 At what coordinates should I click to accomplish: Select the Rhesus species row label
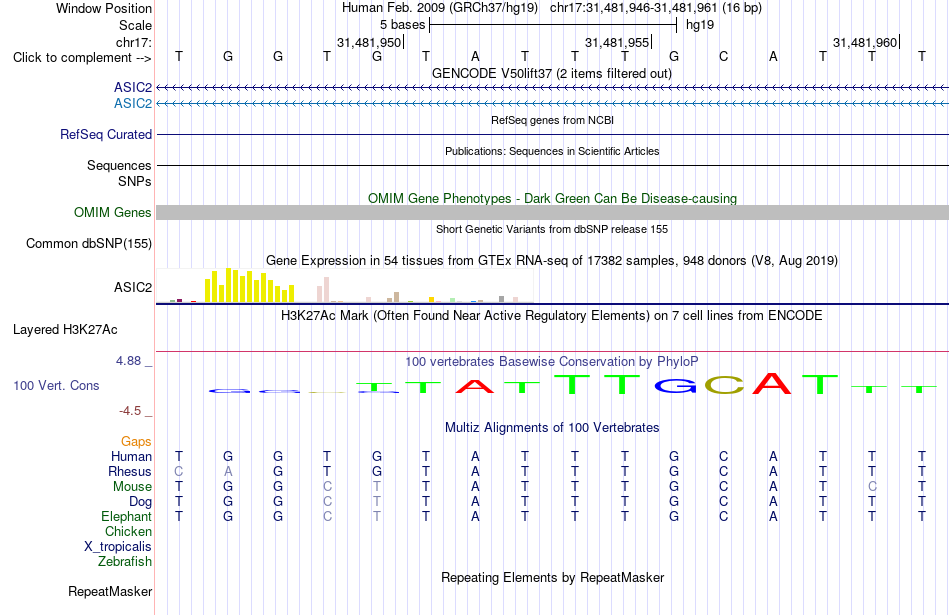click(x=130, y=471)
